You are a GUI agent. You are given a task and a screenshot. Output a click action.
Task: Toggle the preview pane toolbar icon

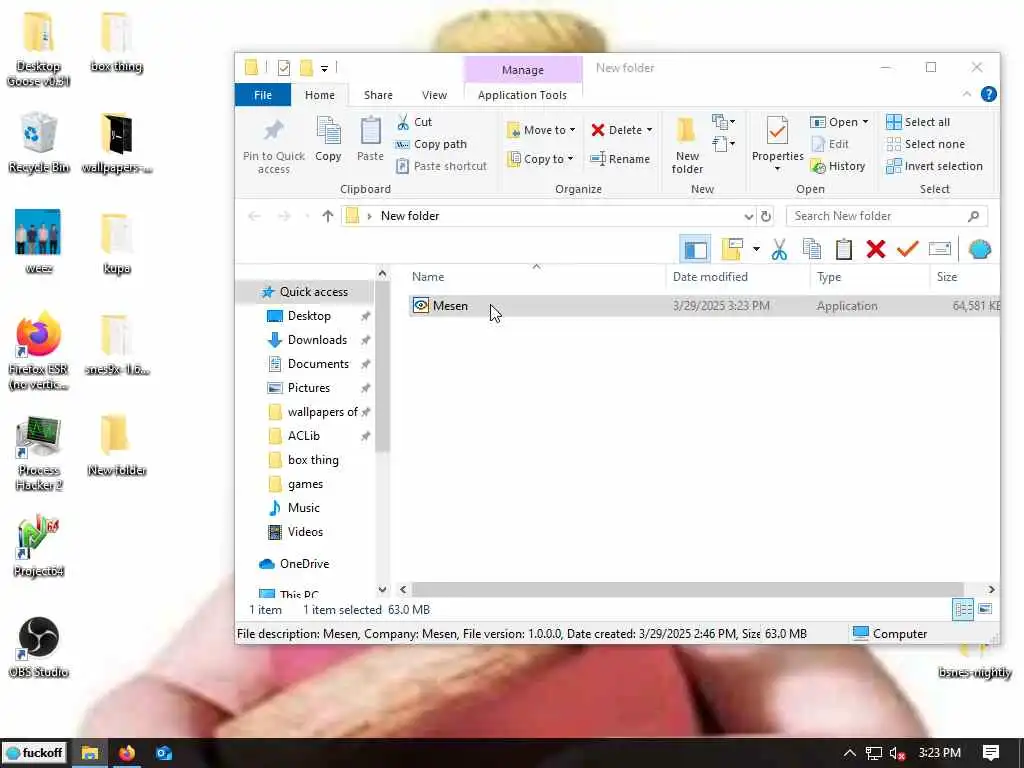[x=695, y=249]
